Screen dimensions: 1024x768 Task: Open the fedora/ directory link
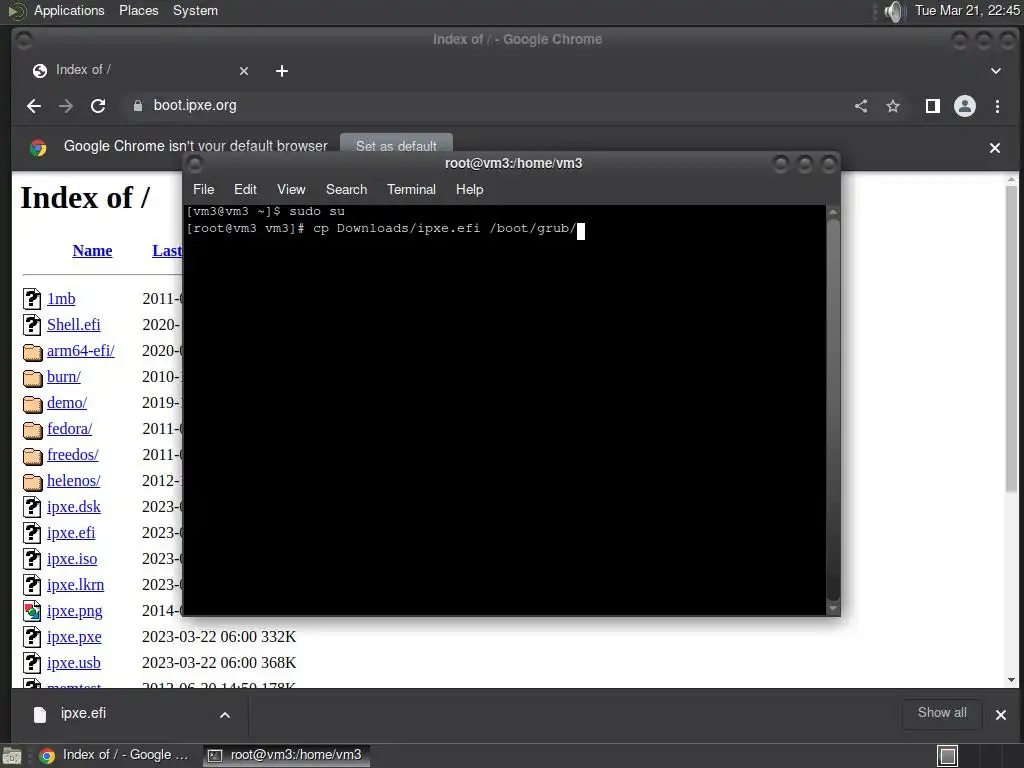click(69, 429)
